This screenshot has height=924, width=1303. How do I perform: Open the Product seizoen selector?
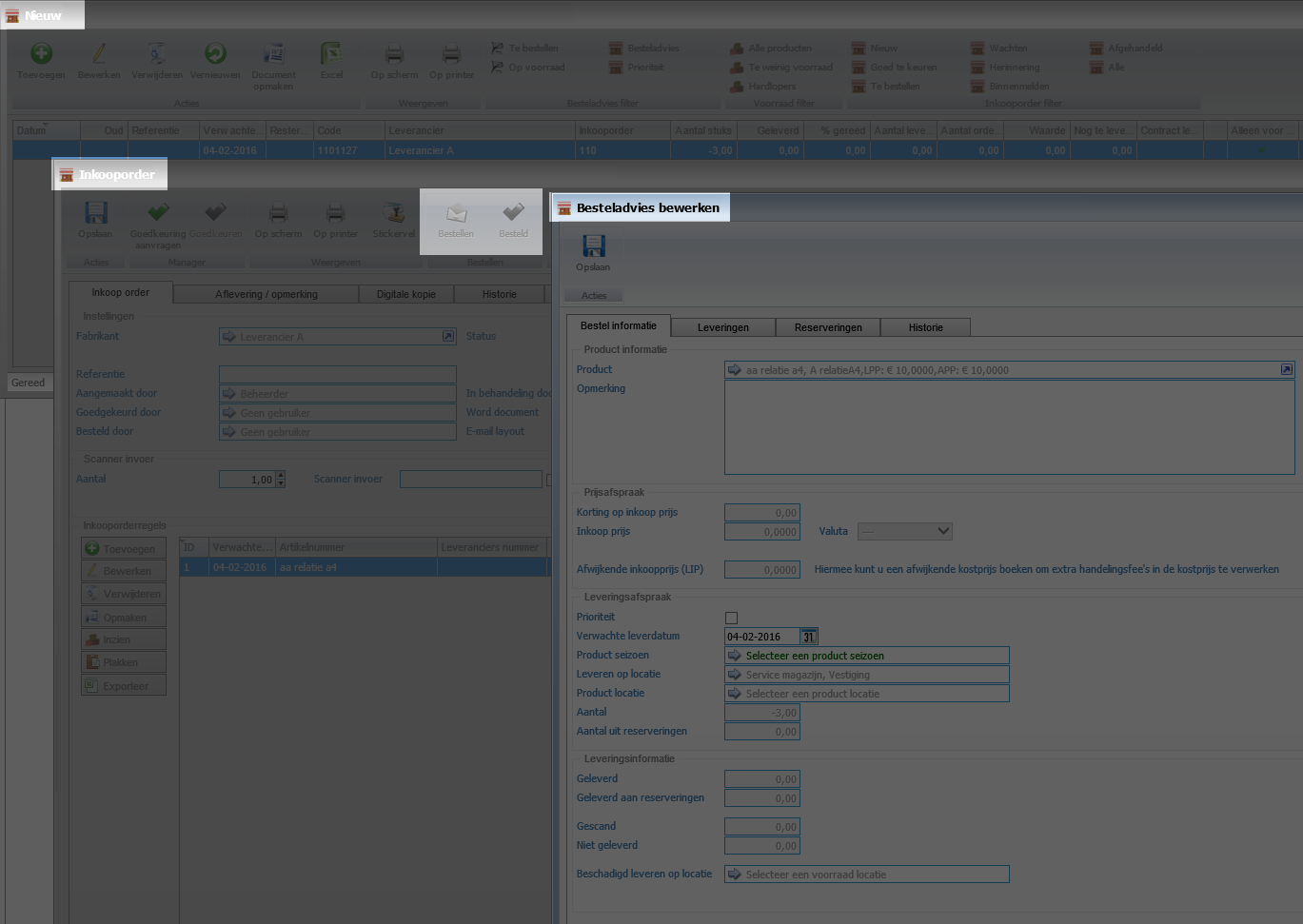coord(866,656)
